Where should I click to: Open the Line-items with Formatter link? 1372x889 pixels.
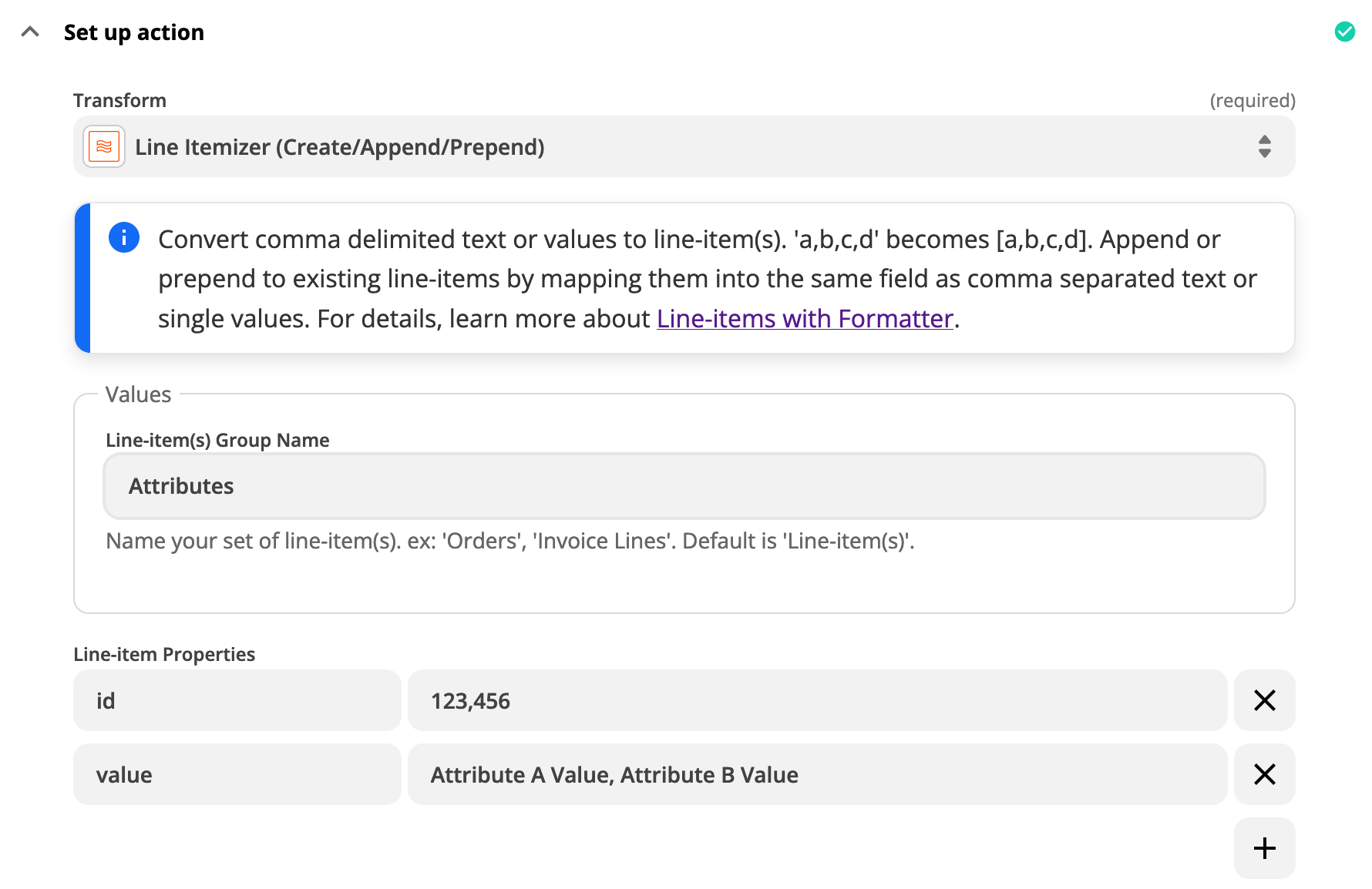point(805,319)
